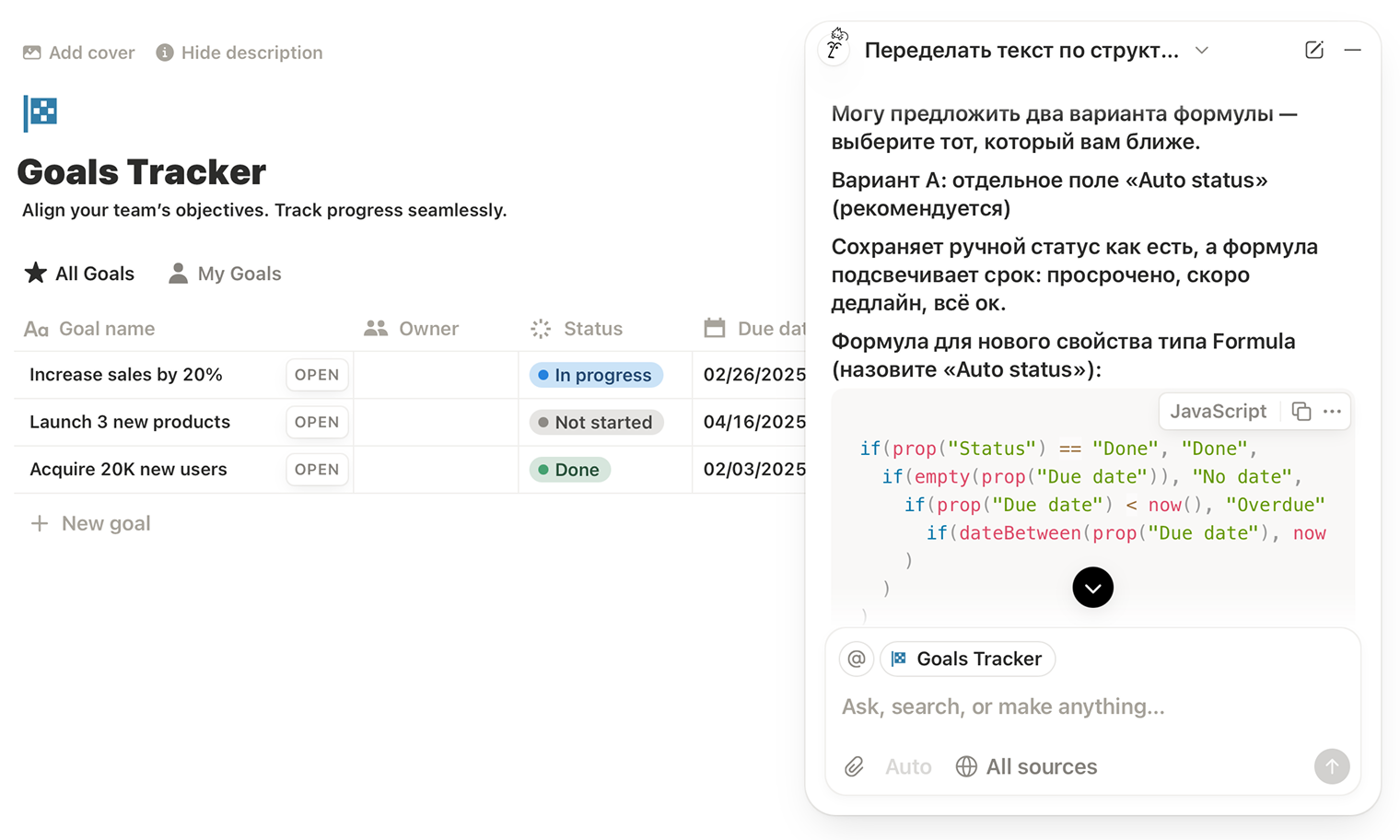Click Add cover button
Image resolution: width=1400 pixels, height=840 pixels.
pyautogui.click(x=79, y=52)
